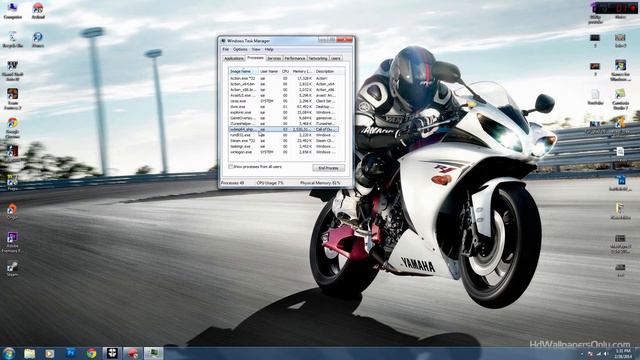
Task: Open Task Manager Options menu
Action: click(240, 49)
